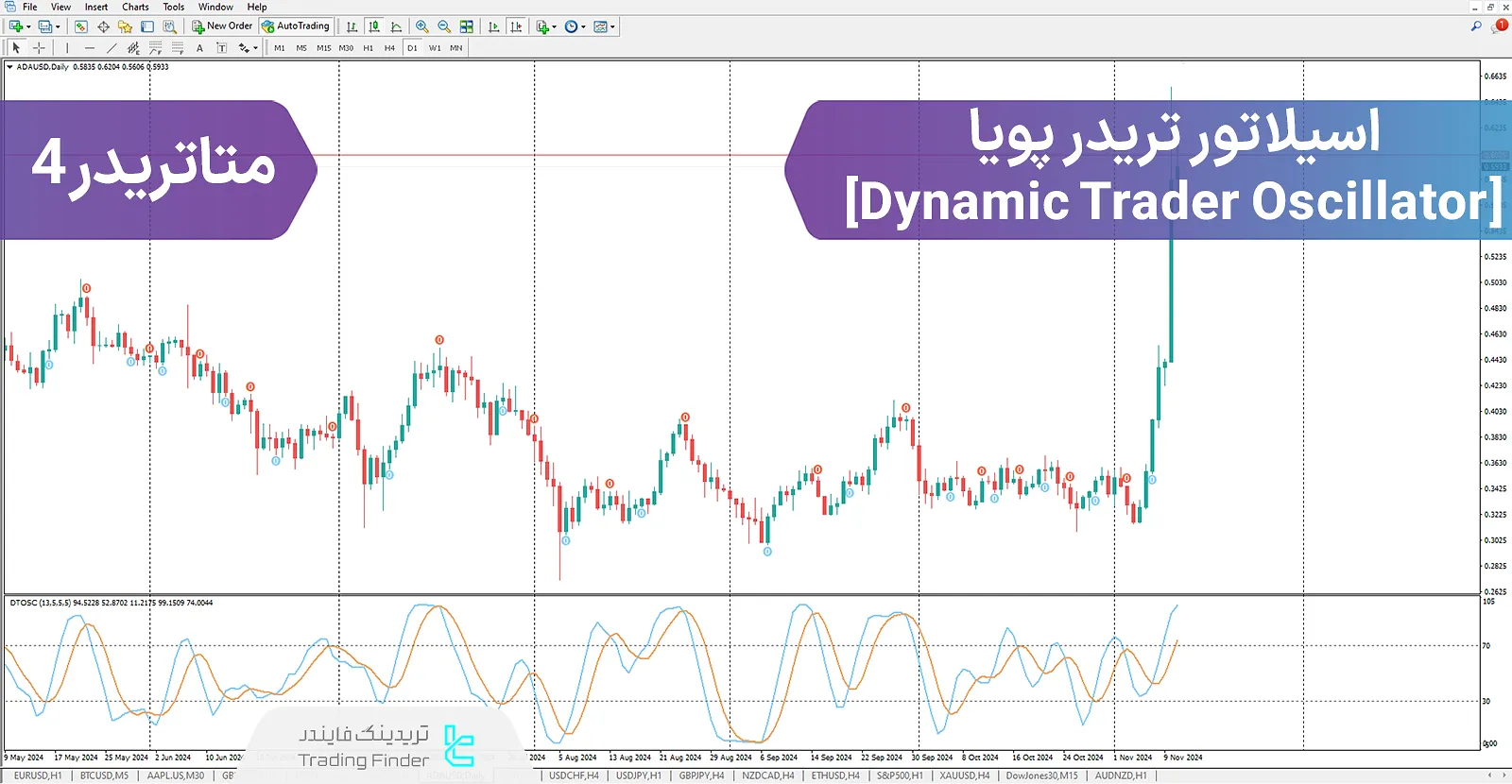Open the Periodicity clock icon

pyautogui.click(x=571, y=26)
